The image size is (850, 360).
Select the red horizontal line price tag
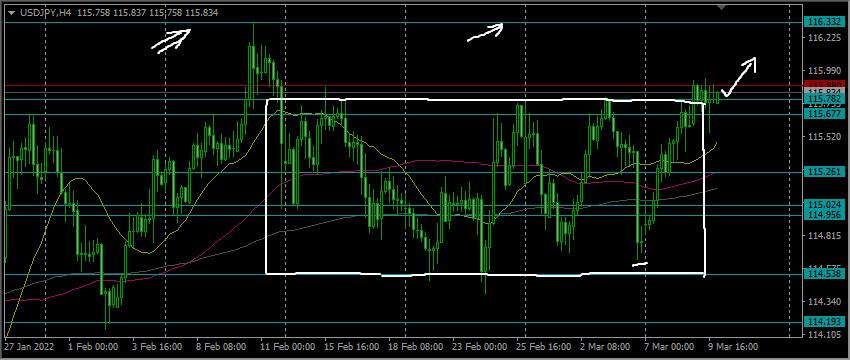822,84
